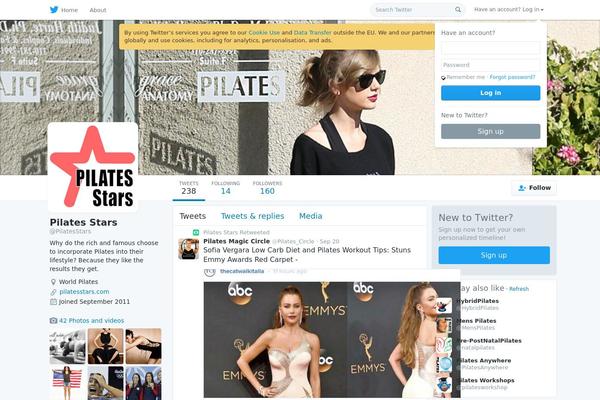View the Following 14 list
The height and width of the screenshot is (400, 600).
pyautogui.click(x=225, y=188)
